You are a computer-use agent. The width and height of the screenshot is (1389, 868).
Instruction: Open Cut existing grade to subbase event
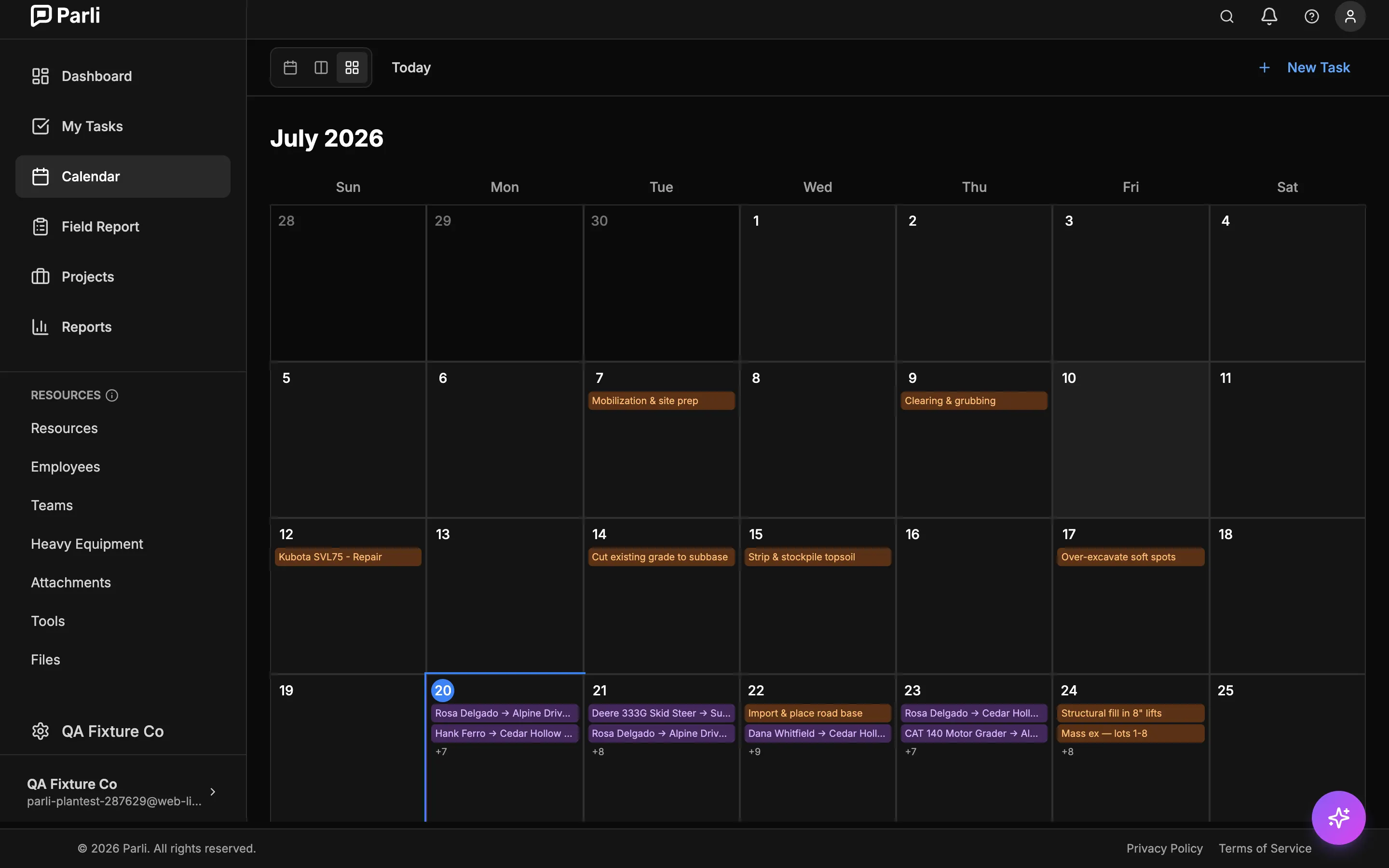click(x=661, y=557)
